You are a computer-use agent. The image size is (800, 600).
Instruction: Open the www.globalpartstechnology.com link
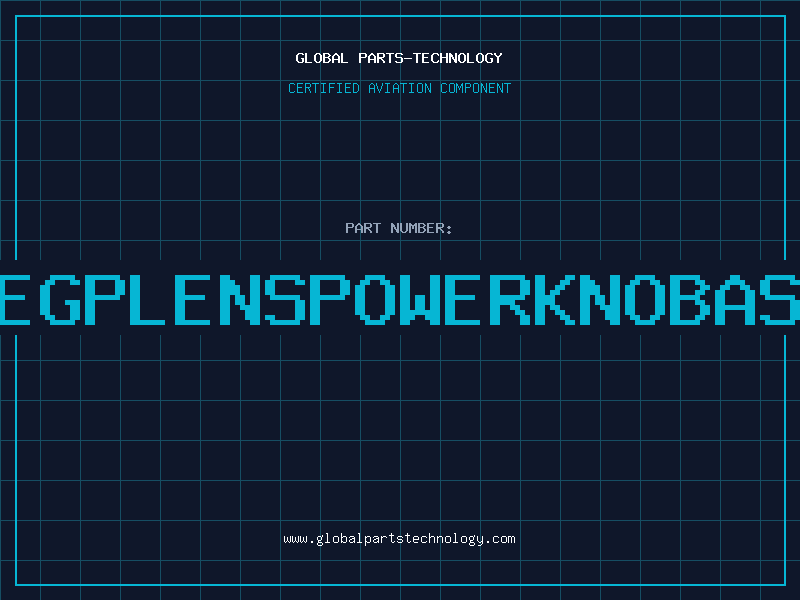point(399,539)
